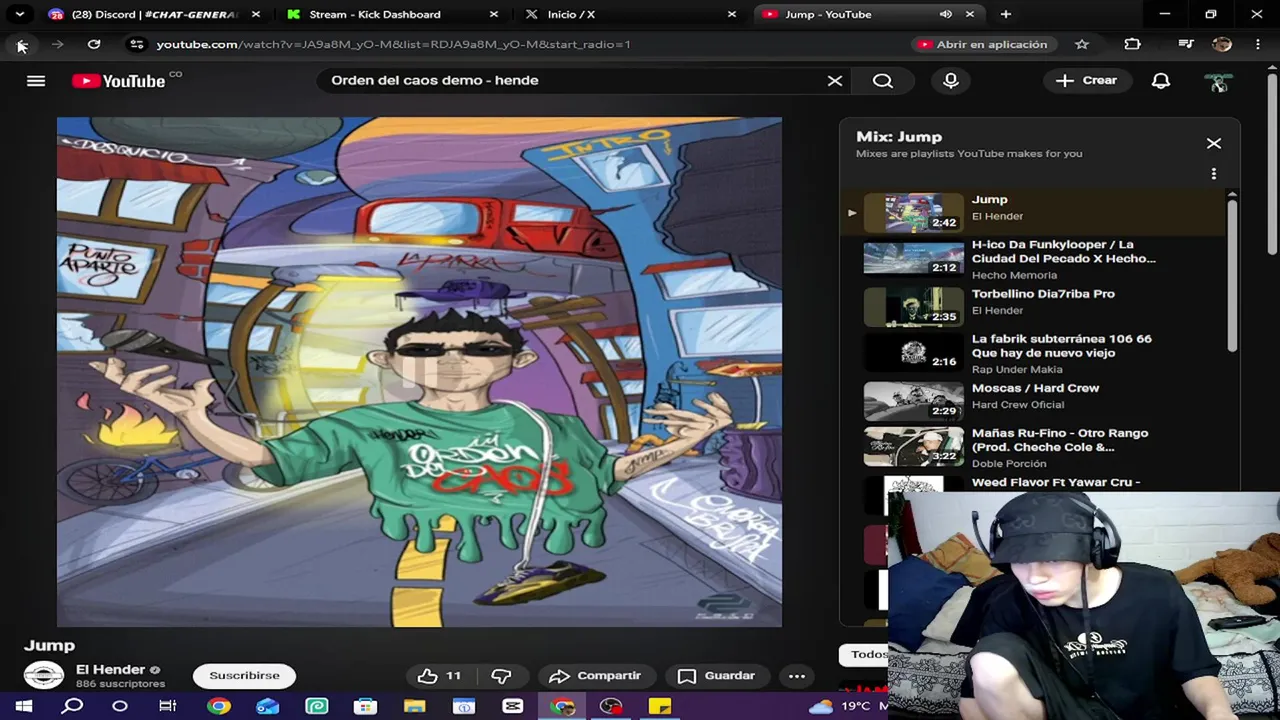
Task: Open File Explorer from the taskbar
Action: pos(414,706)
